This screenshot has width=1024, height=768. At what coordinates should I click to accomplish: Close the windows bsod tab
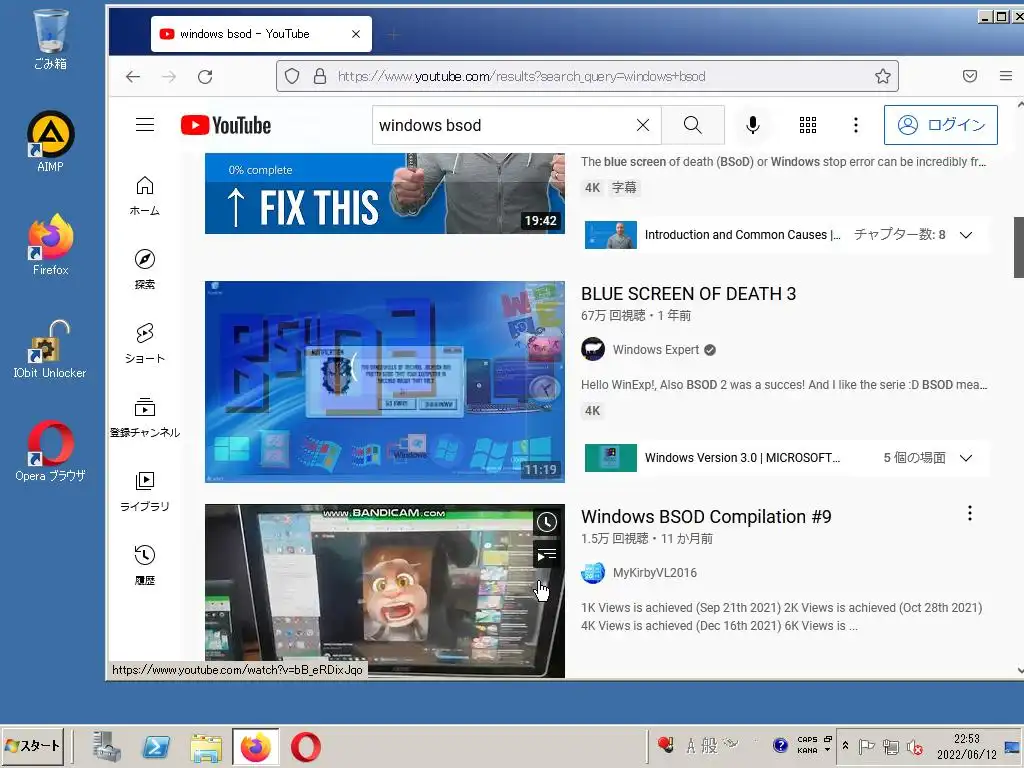coord(356,34)
